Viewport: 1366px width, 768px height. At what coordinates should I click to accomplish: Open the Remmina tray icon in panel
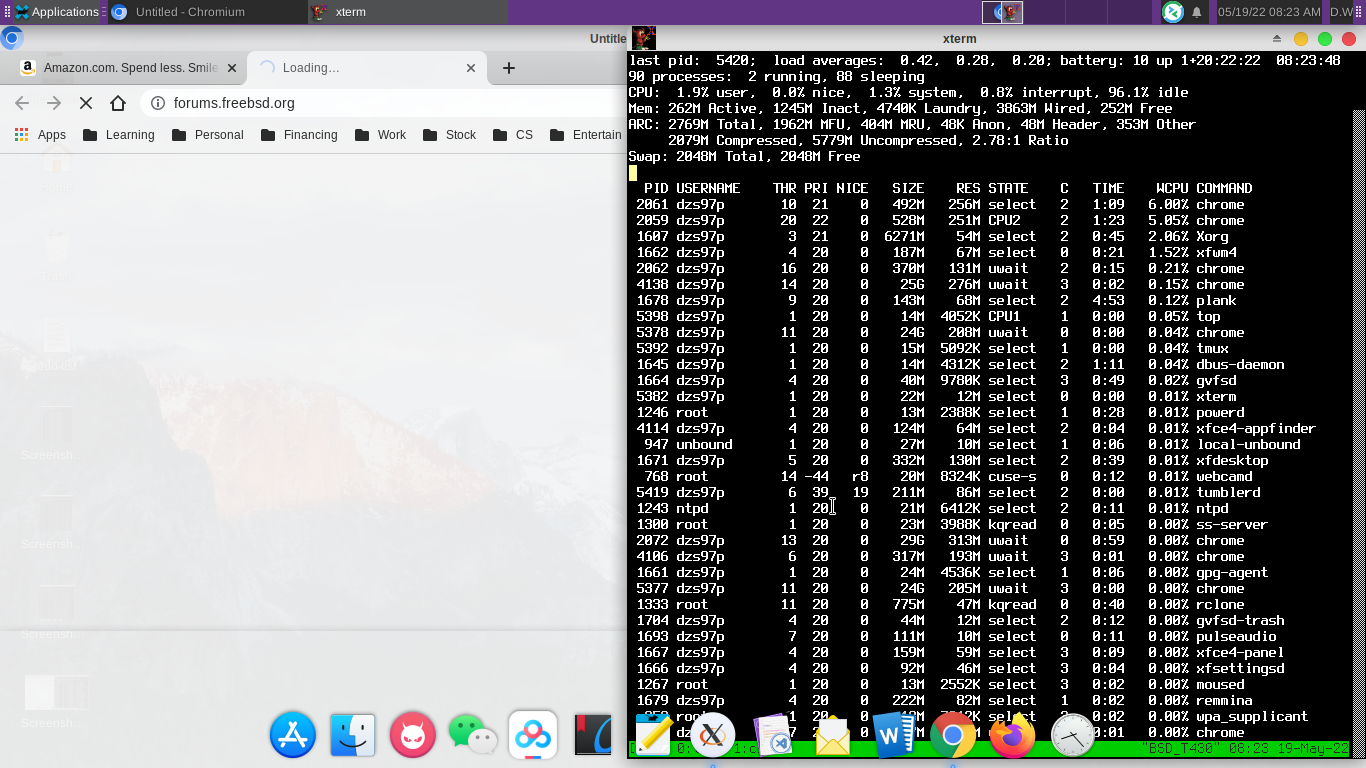click(x=1173, y=12)
